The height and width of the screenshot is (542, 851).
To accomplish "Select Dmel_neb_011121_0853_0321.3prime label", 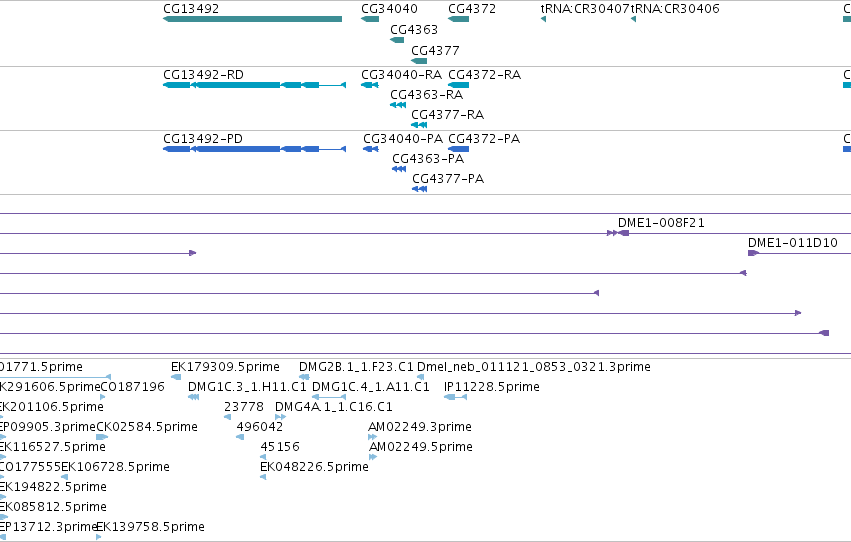I will click(534, 367).
